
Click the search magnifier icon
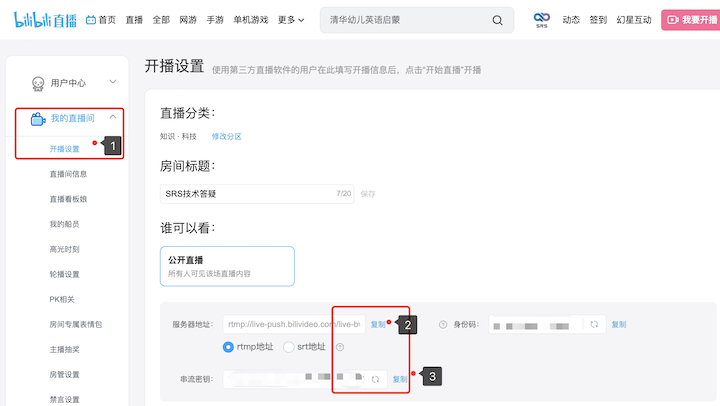(x=498, y=20)
